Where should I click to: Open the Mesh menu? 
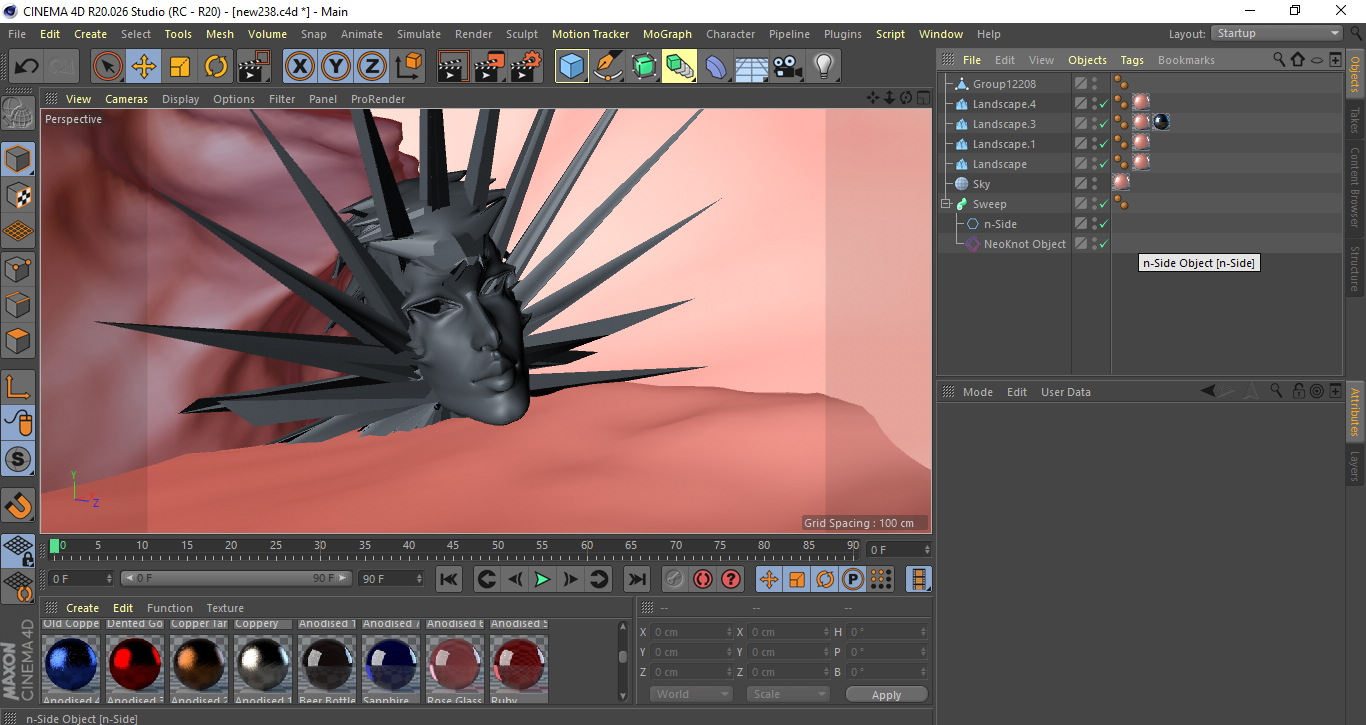click(x=220, y=34)
